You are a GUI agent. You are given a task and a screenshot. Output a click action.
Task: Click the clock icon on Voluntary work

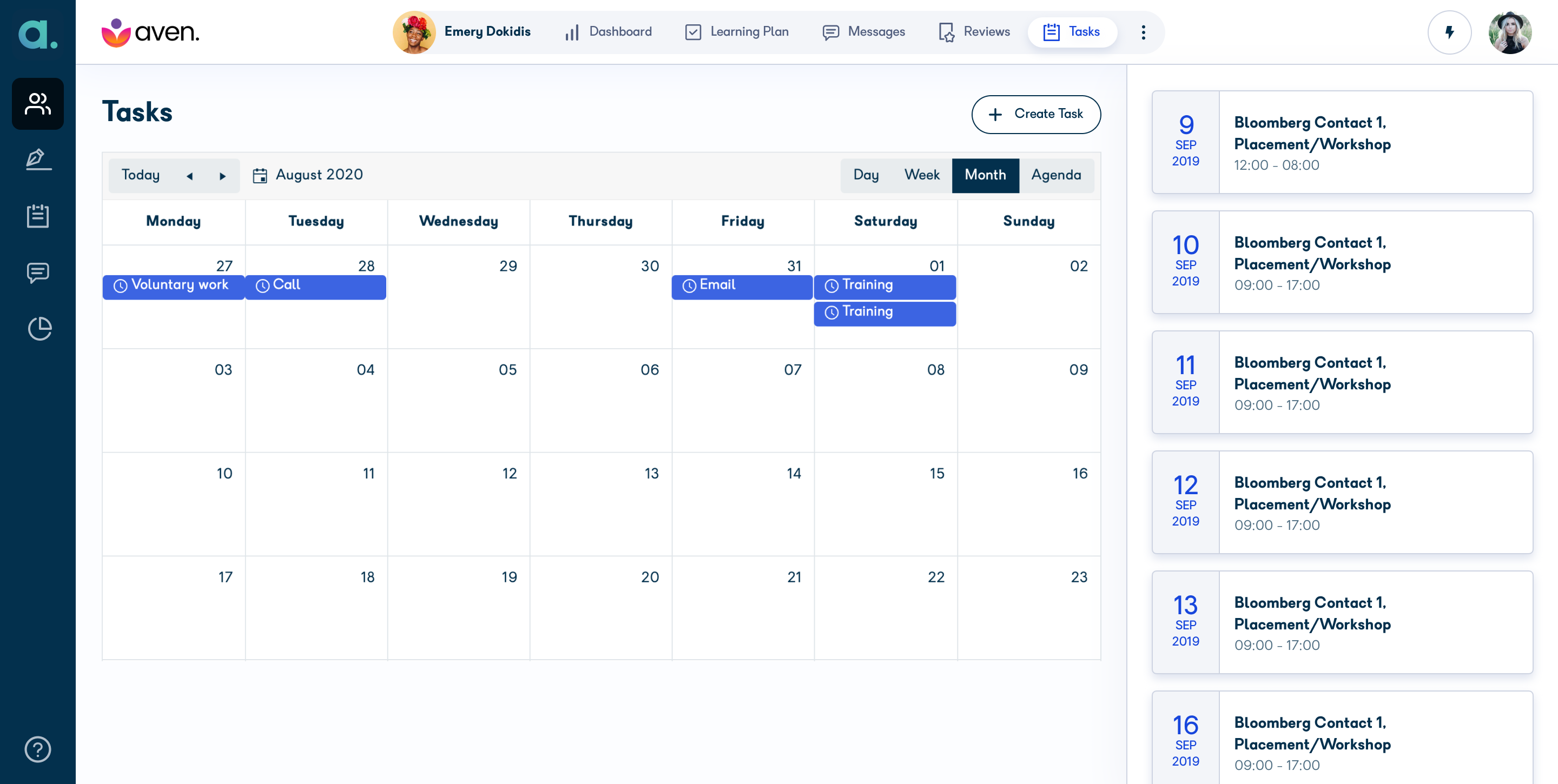coord(120,285)
